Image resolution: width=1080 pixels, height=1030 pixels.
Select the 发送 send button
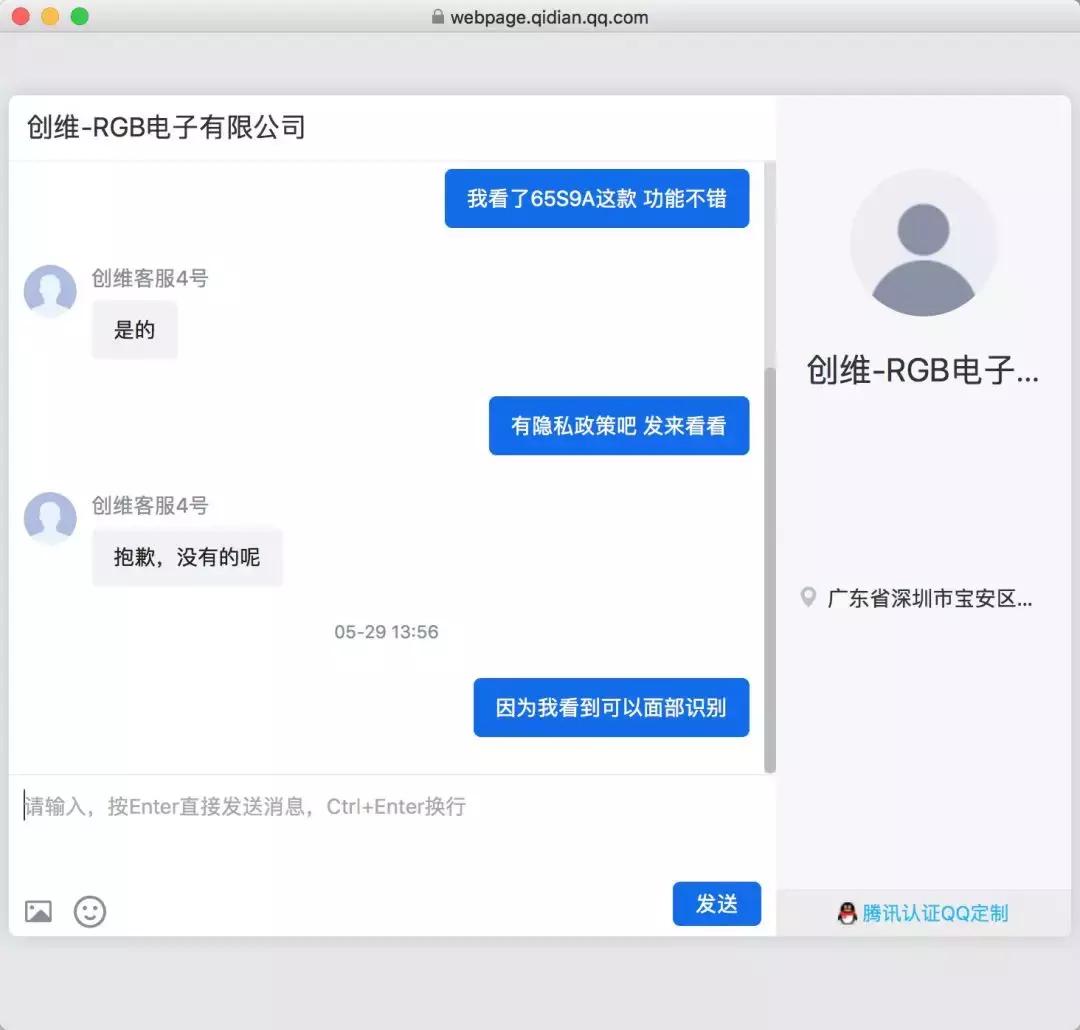pyautogui.click(x=716, y=904)
